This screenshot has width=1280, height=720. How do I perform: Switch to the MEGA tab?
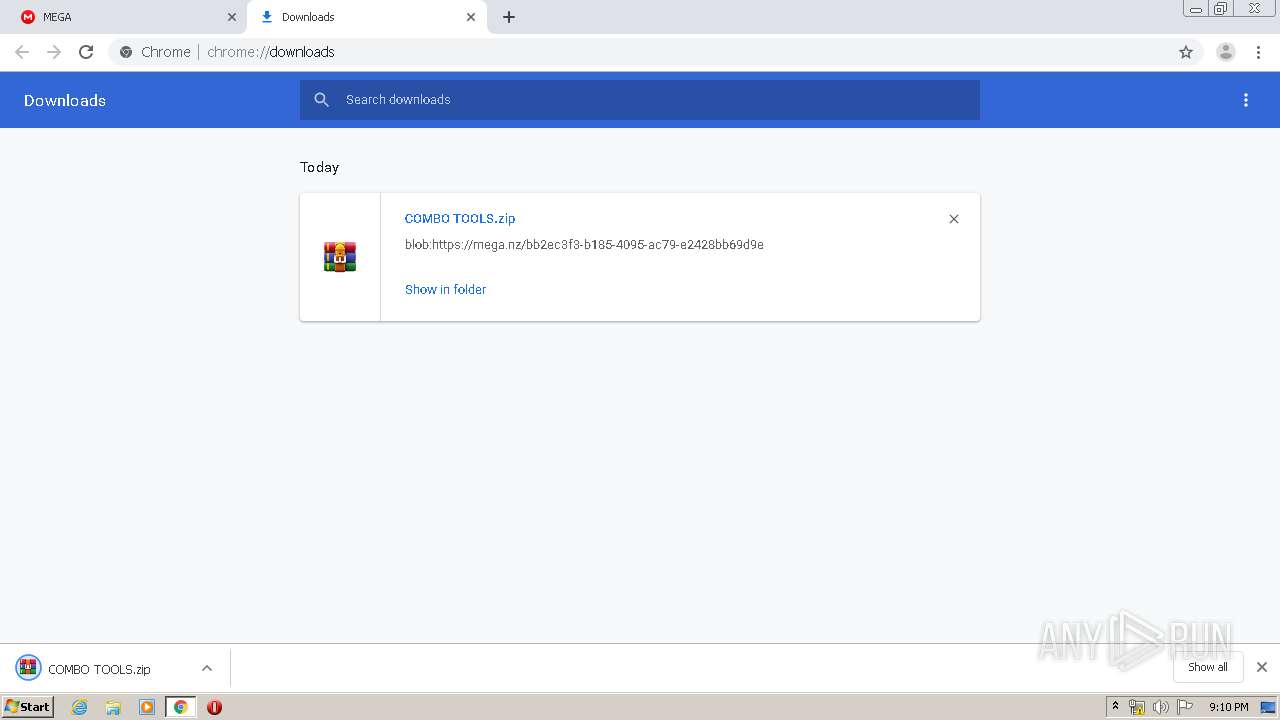[125, 17]
